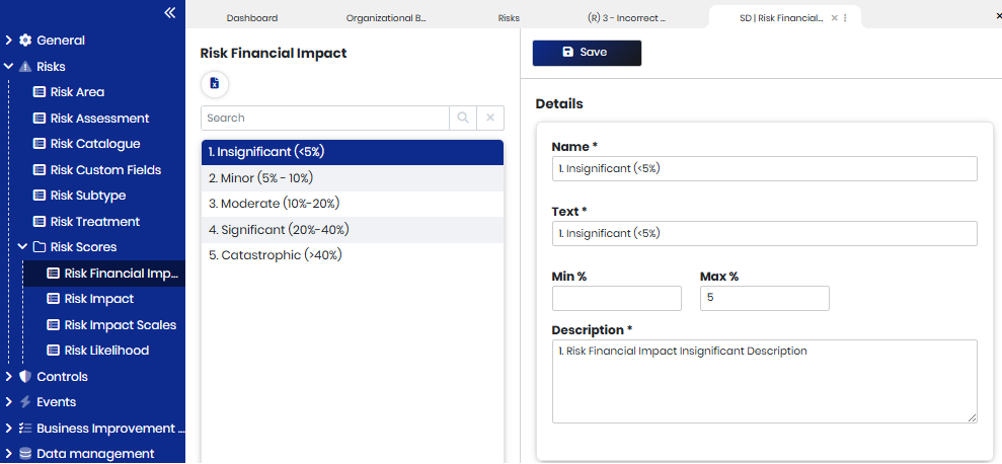Click the search magnifier icon
Image resolution: width=1002 pixels, height=464 pixels.
(x=463, y=118)
